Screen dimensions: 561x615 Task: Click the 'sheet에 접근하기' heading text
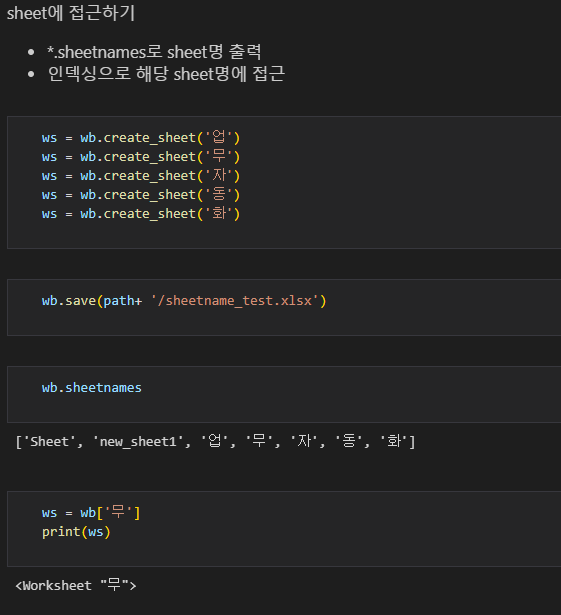(x=71, y=13)
